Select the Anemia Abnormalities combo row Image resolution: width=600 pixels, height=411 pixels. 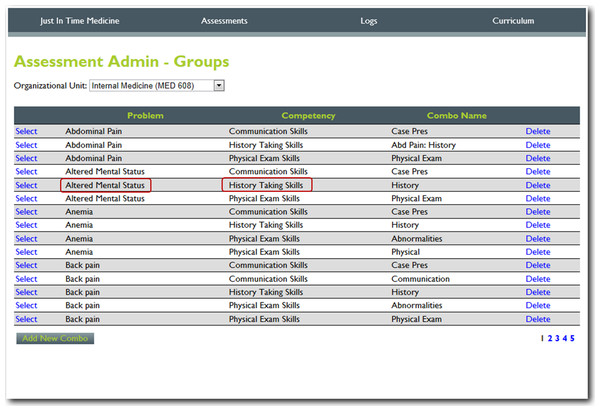26,239
